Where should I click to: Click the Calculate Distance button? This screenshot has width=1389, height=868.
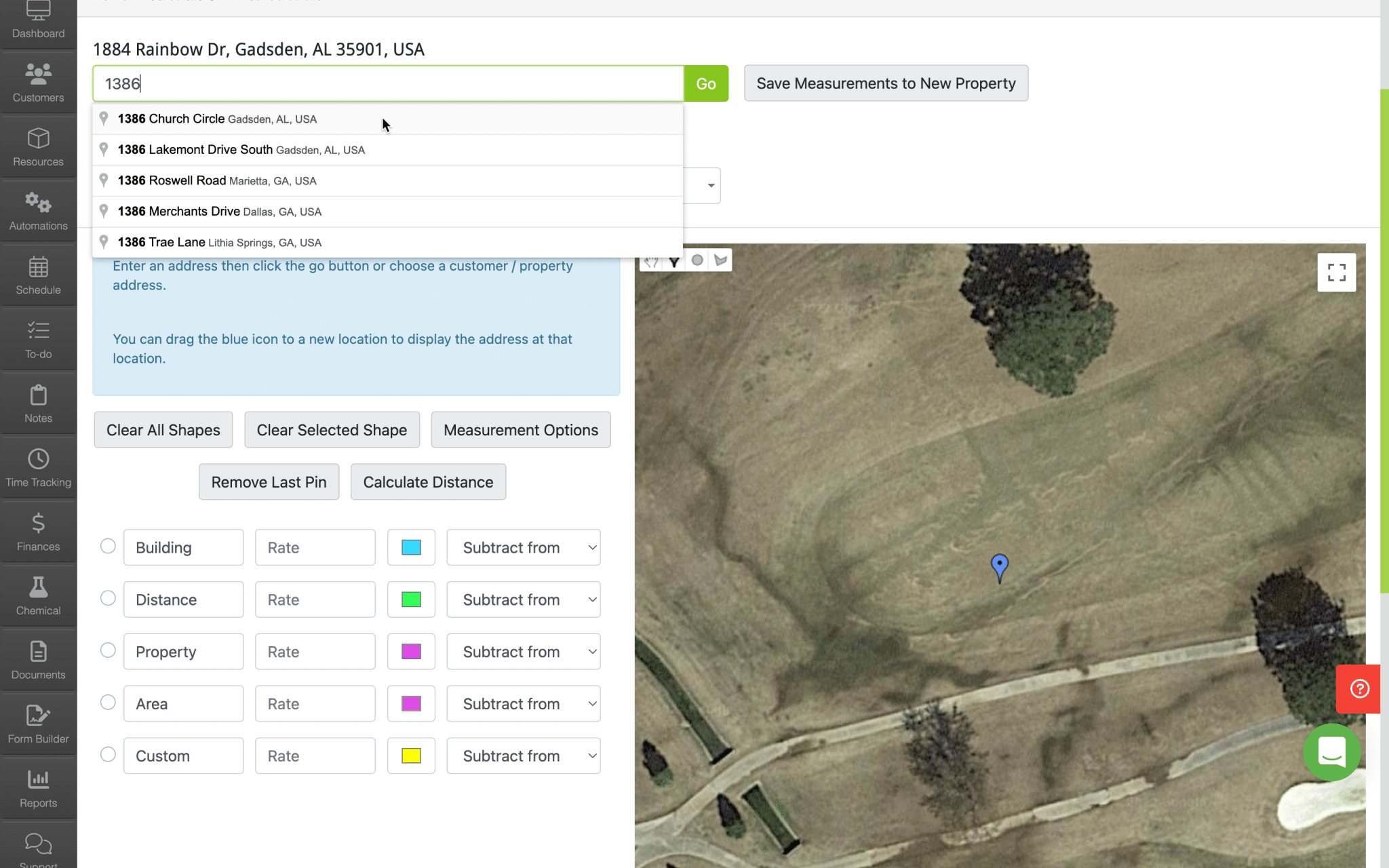click(427, 481)
